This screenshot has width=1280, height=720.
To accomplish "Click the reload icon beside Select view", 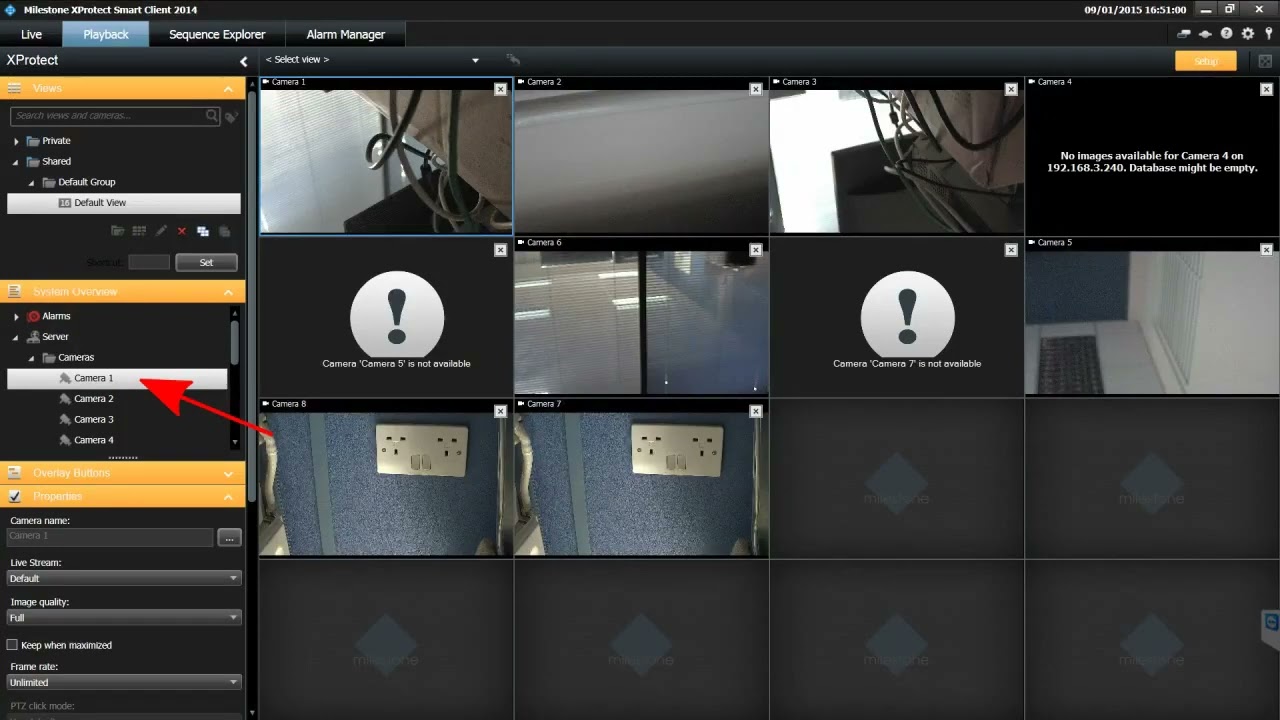I will point(513,60).
